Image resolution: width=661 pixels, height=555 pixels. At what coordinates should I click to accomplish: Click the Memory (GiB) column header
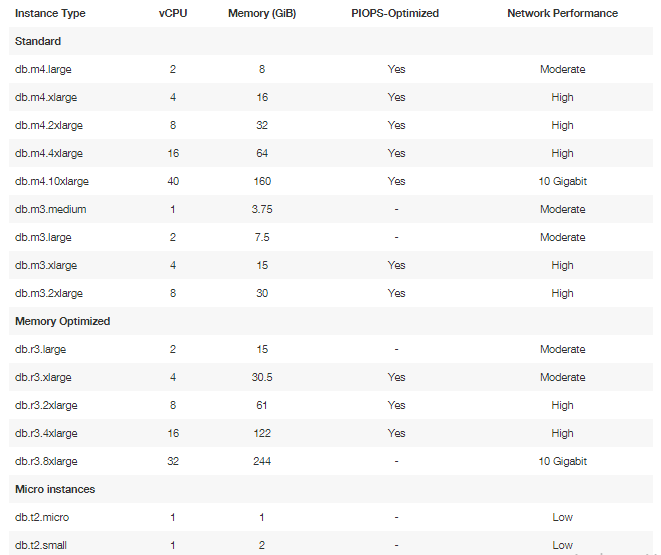pyautogui.click(x=262, y=13)
